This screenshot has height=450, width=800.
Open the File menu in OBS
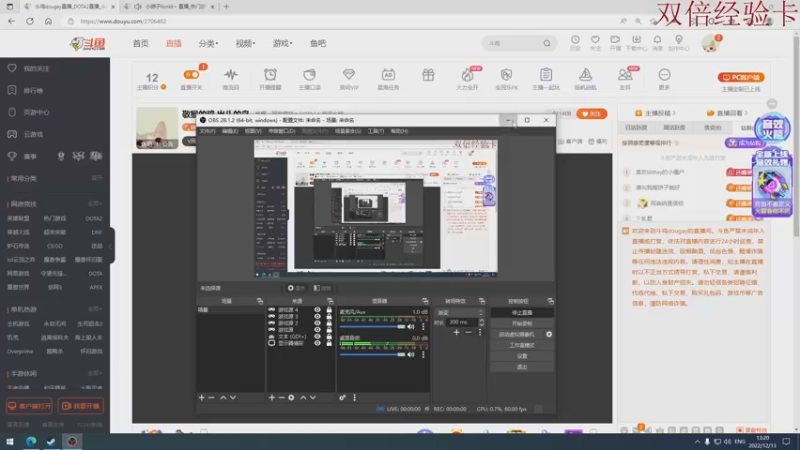point(207,131)
